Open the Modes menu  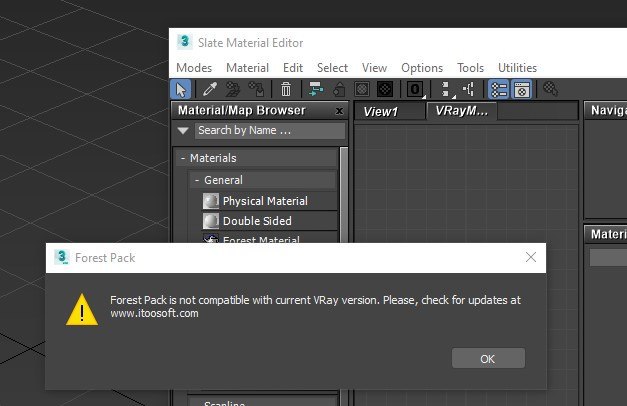tap(194, 68)
